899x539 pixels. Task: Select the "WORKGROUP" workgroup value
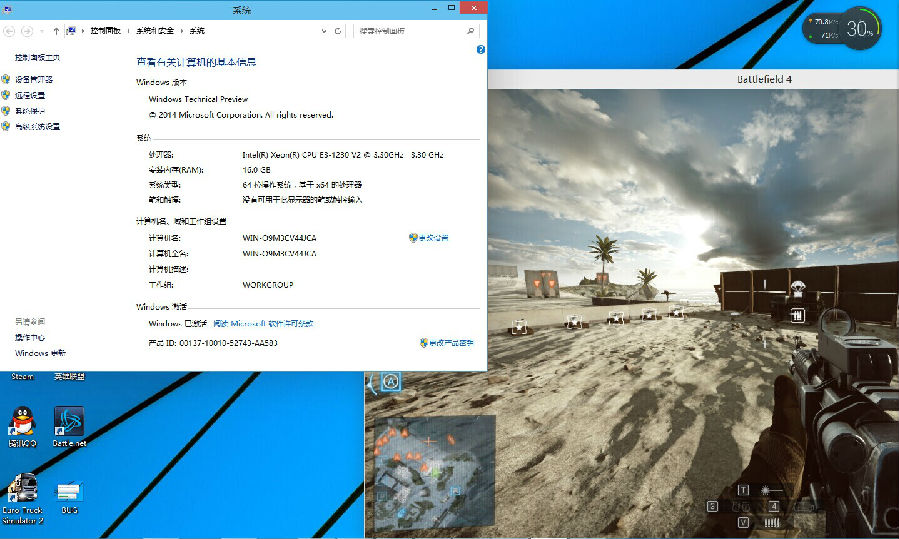pyautogui.click(x=268, y=284)
